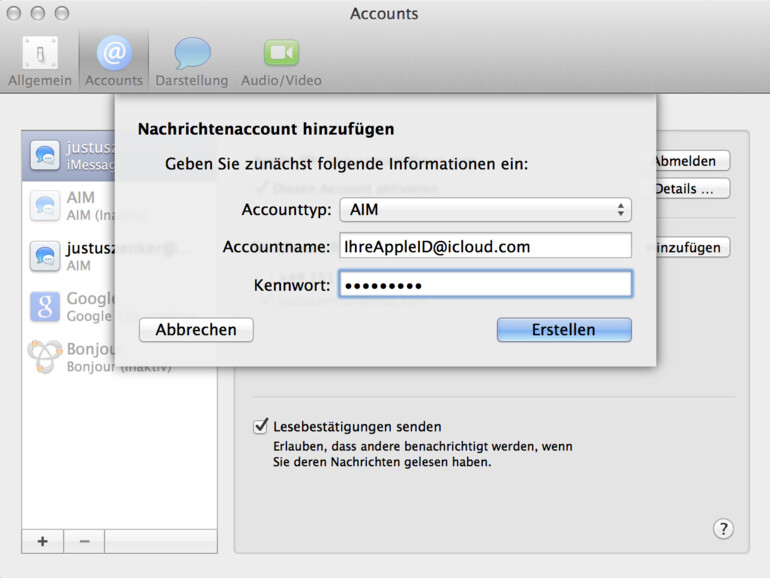This screenshot has height=578, width=770.
Task: Click the Accountname input field
Action: tap(485, 246)
